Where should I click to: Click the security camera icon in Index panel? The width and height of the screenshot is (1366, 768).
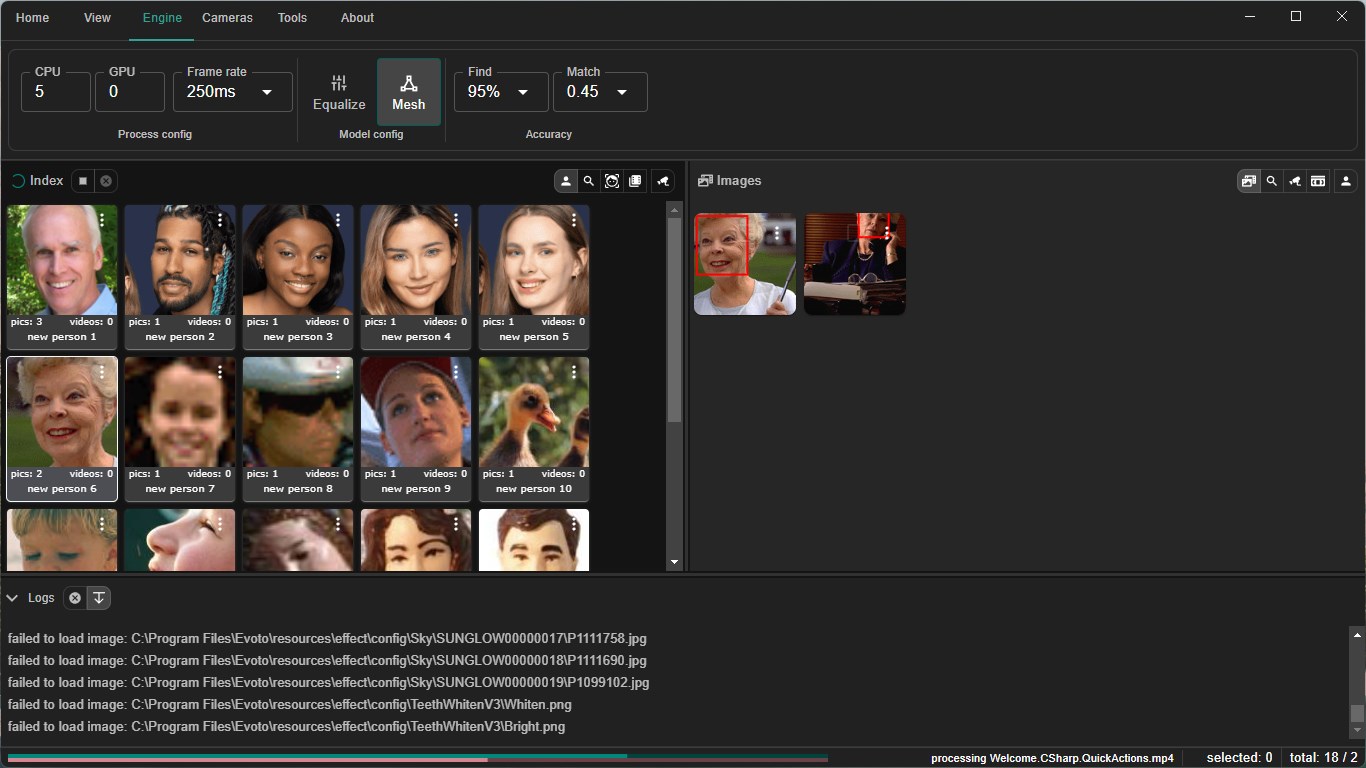point(662,181)
